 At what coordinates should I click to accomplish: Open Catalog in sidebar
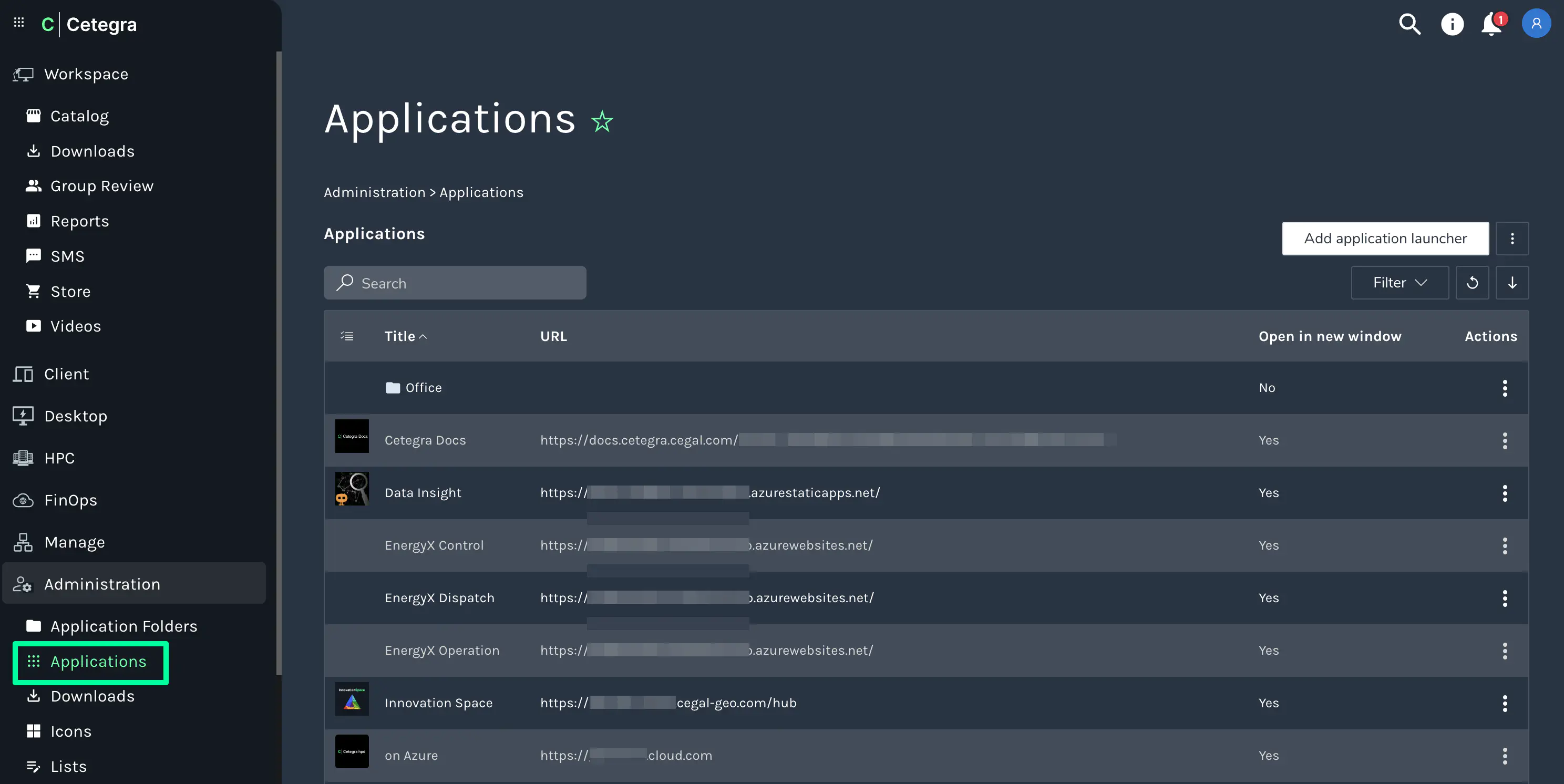79,116
